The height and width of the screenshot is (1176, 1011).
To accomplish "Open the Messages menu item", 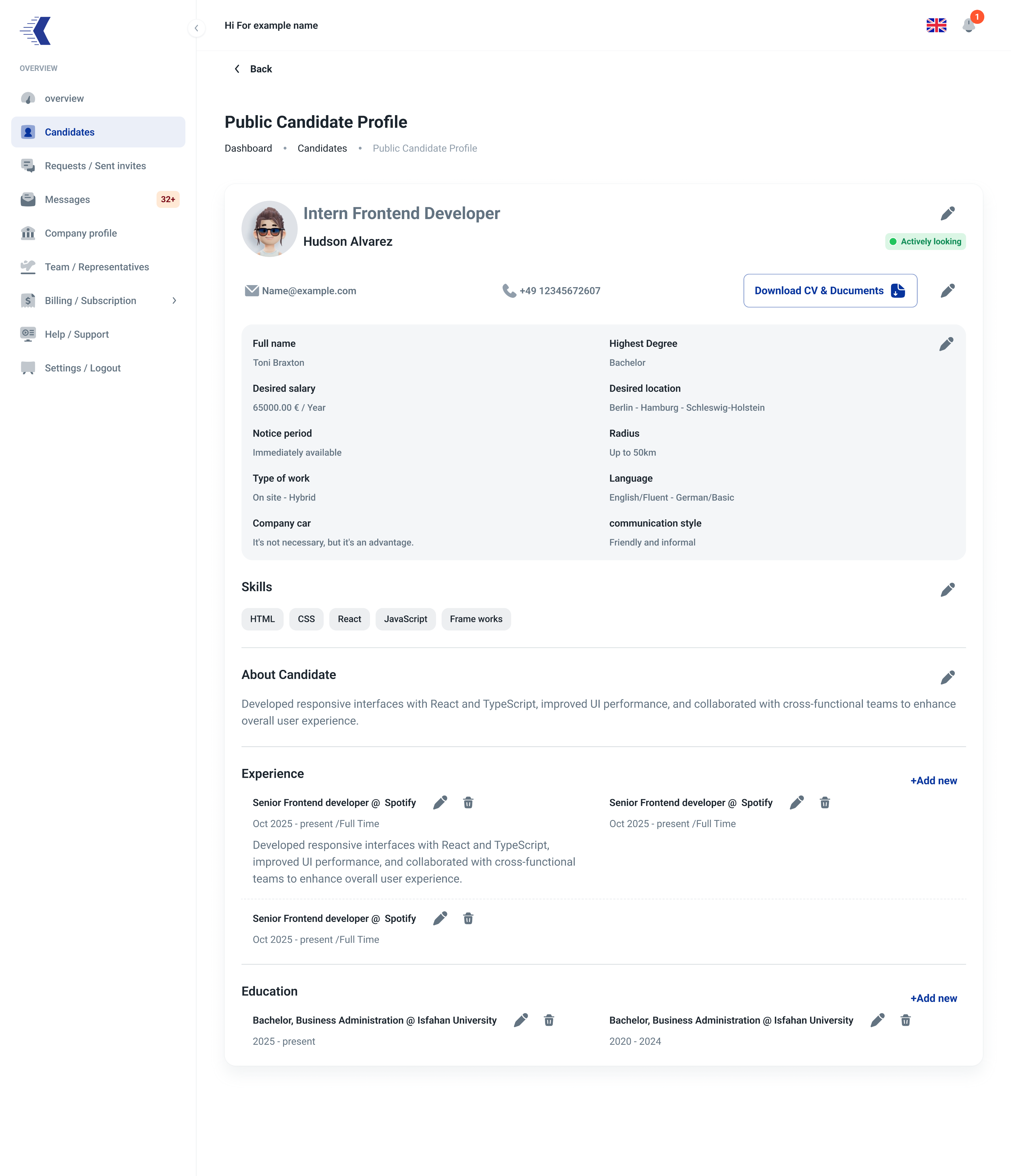I will 98,200.
